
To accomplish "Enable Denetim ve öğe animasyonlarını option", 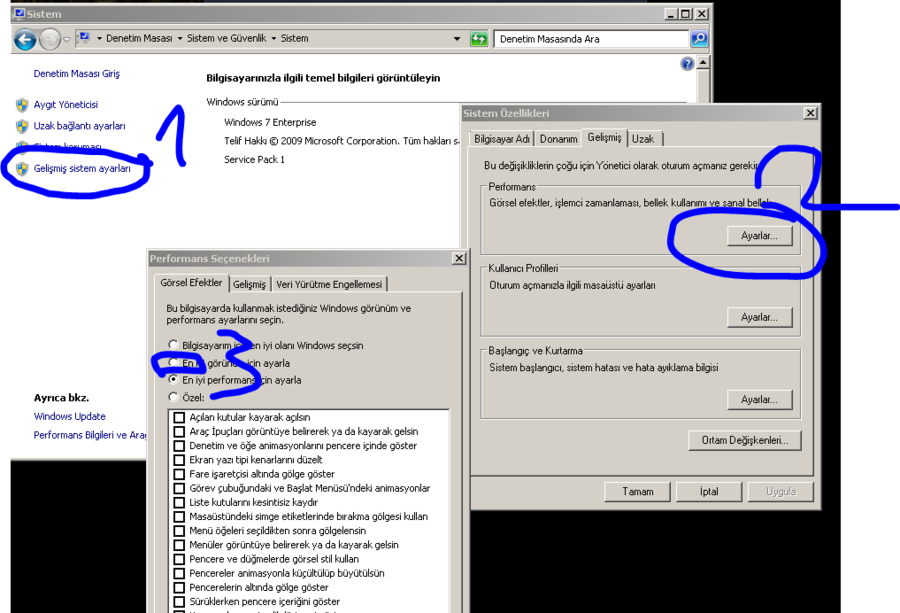I will click(179, 446).
